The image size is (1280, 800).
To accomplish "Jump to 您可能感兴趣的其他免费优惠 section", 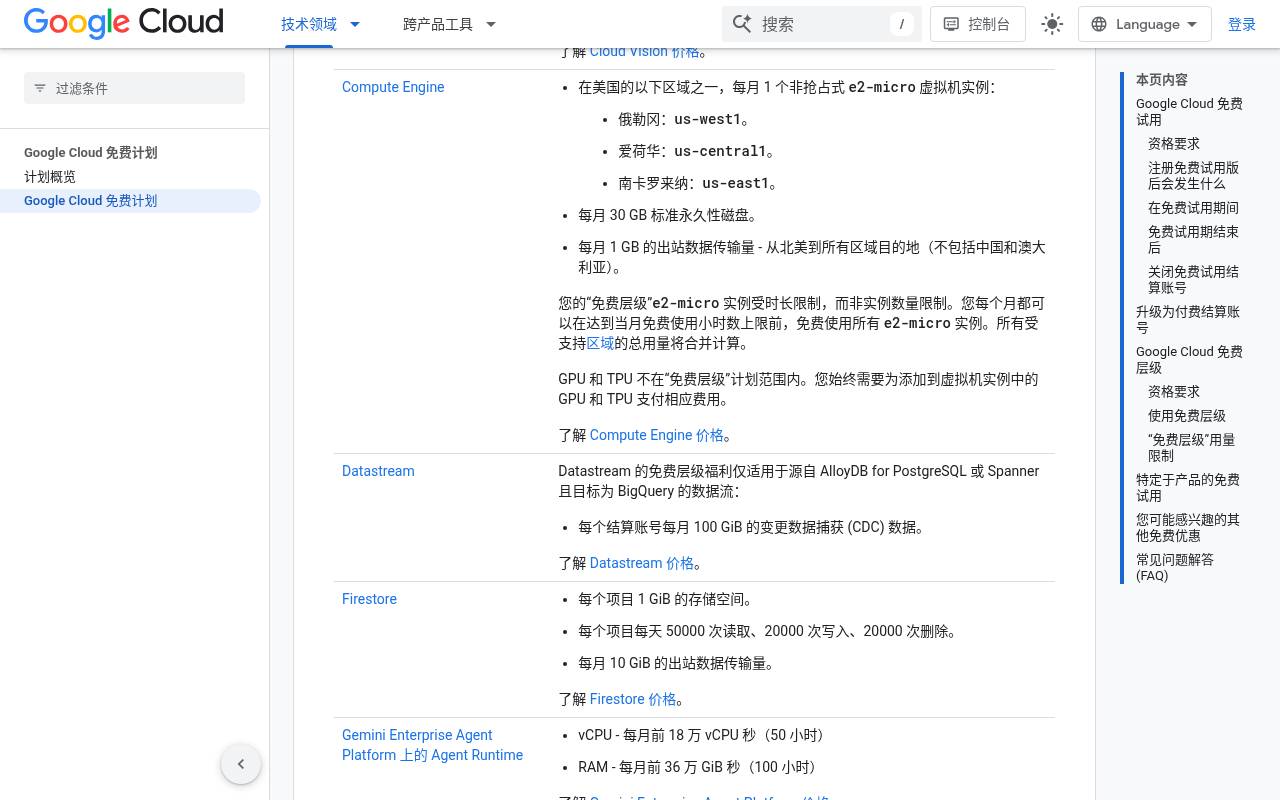I will click(1188, 528).
